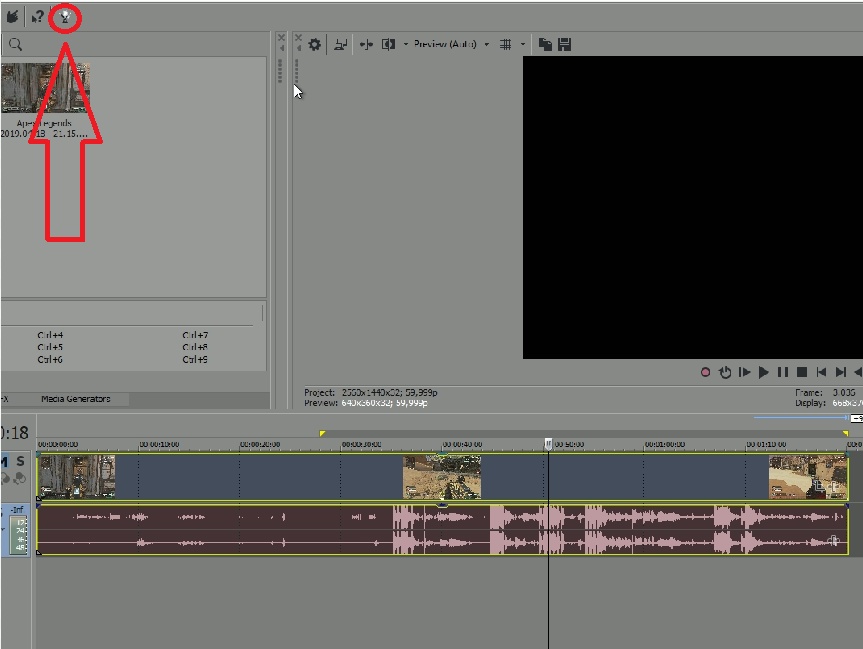Copy the preview snapshot to clipboard

click(x=545, y=43)
